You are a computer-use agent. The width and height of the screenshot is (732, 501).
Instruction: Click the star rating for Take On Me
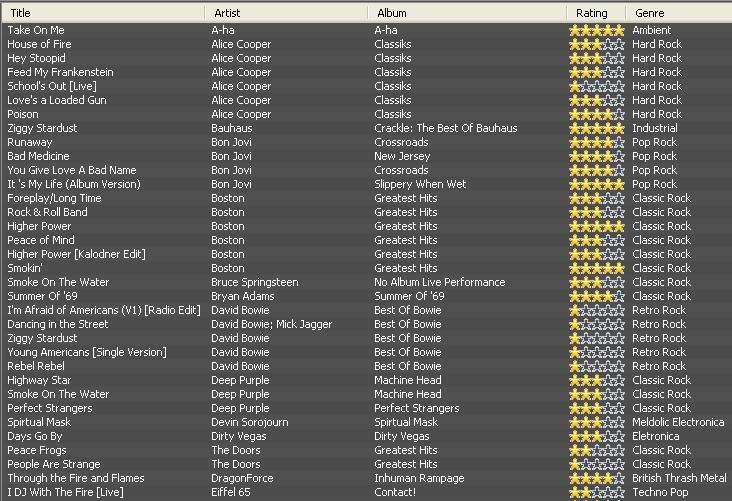[x=597, y=31]
